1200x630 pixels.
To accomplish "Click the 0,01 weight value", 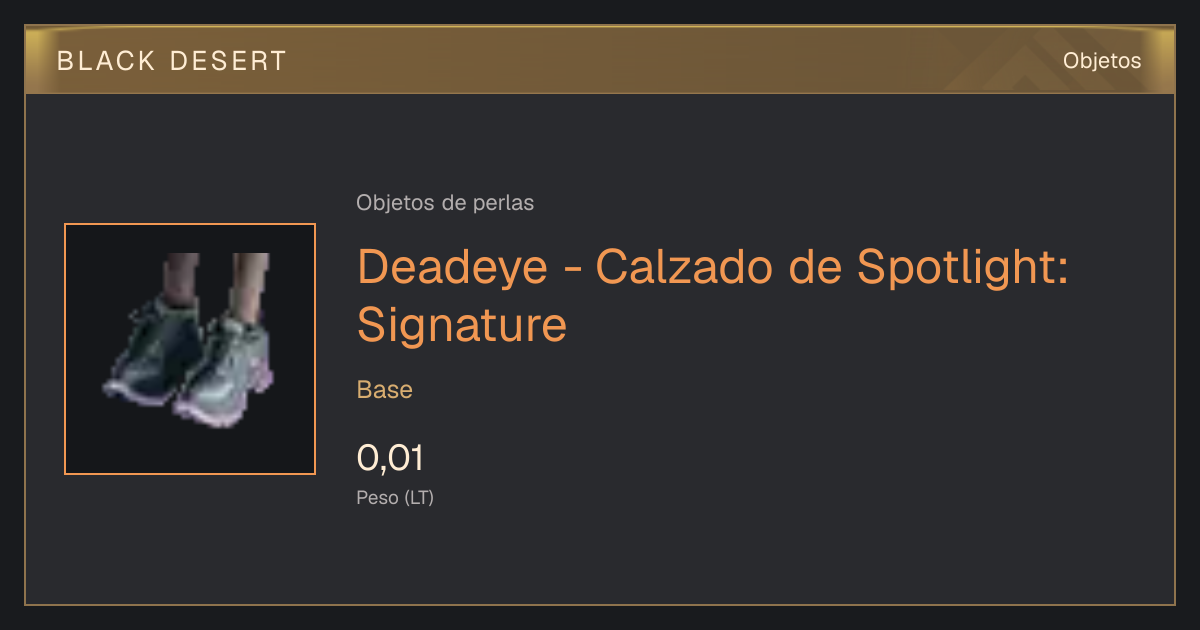I will click(390, 459).
